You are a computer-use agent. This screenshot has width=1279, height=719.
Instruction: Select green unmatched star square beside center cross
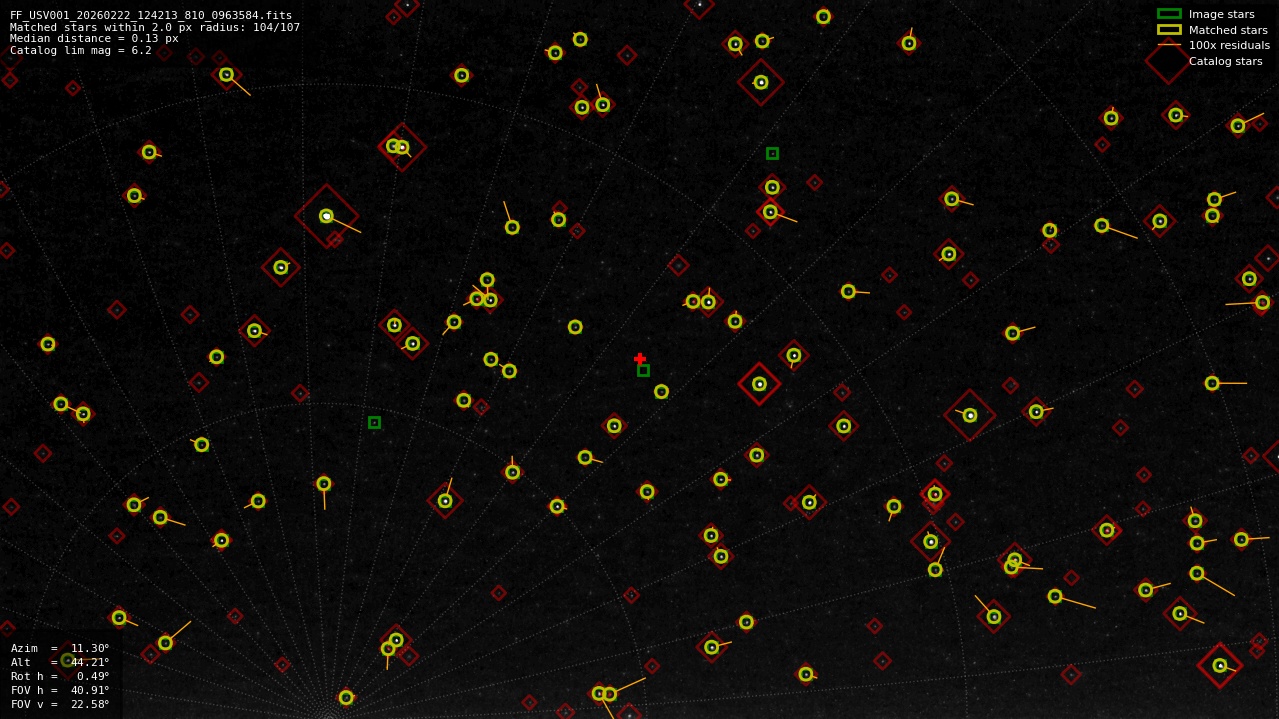point(643,370)
